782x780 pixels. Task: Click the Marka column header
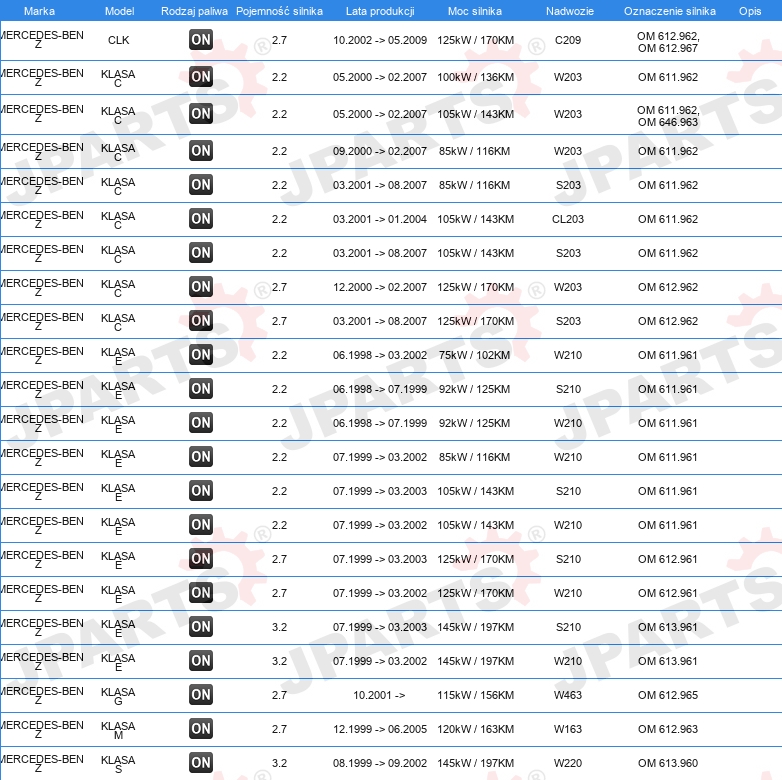point(39,11)
